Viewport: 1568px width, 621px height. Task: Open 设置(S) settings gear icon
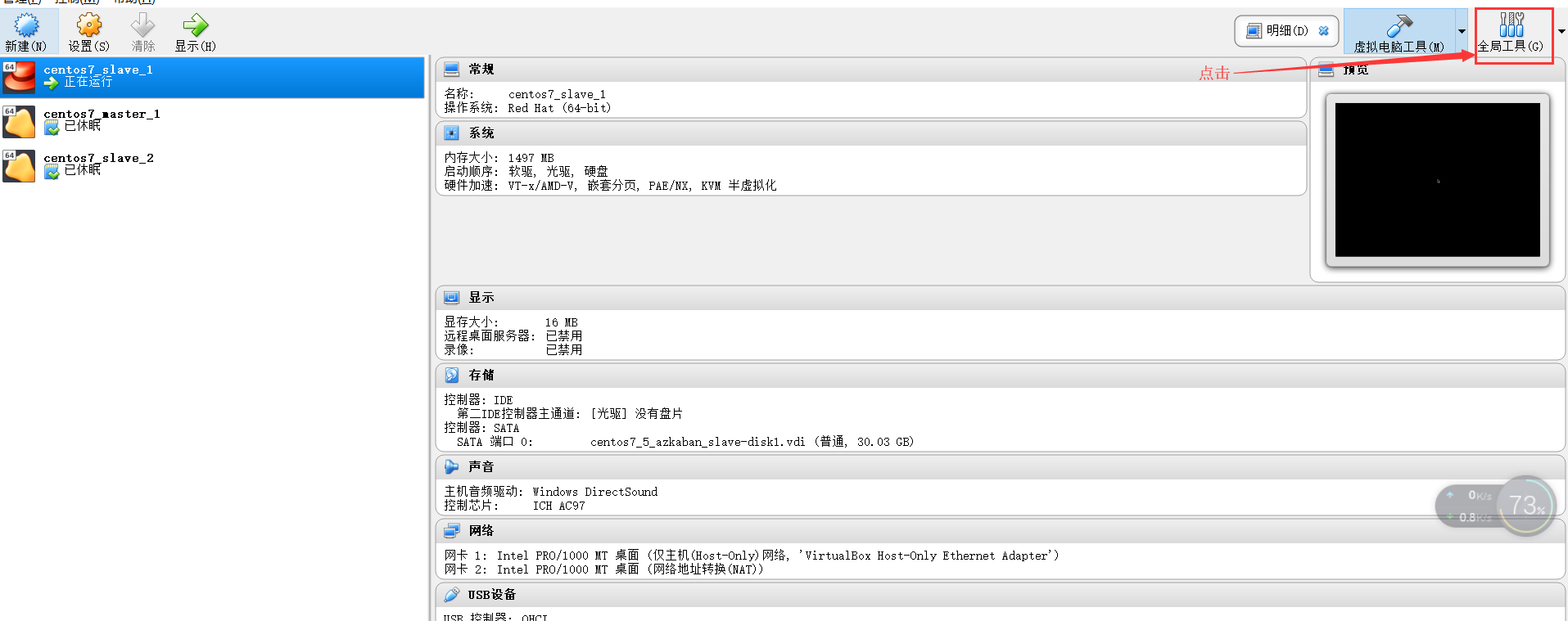click(x=88, y=25)
